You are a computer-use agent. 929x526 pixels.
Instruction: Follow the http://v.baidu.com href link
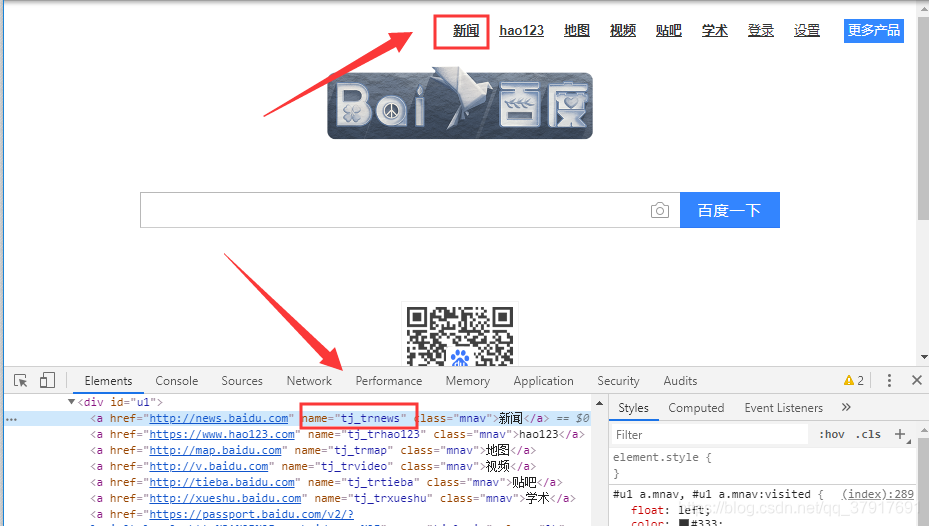pyautogui.click(x=209, y=466)
